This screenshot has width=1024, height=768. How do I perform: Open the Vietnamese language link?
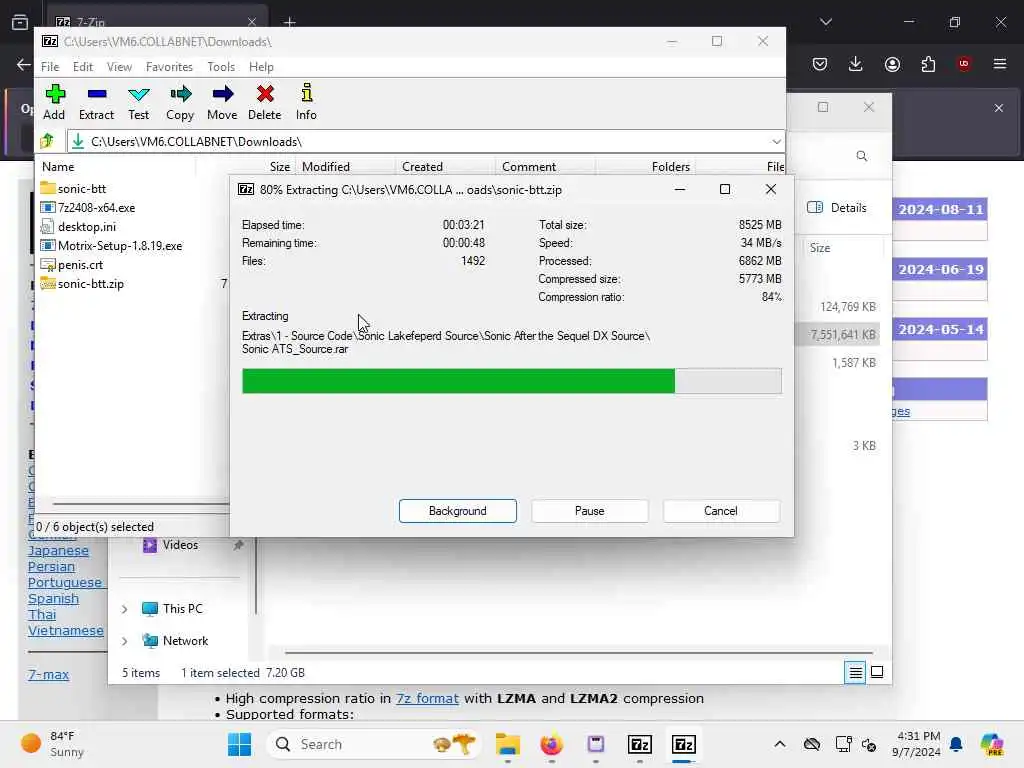(65, 631)
